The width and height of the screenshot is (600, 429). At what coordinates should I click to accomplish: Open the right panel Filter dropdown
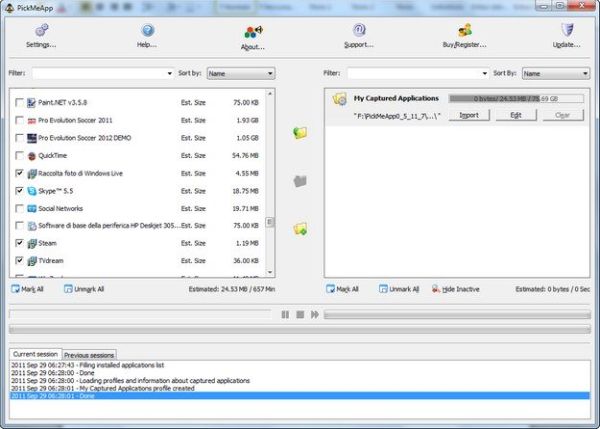pos(485,73)
